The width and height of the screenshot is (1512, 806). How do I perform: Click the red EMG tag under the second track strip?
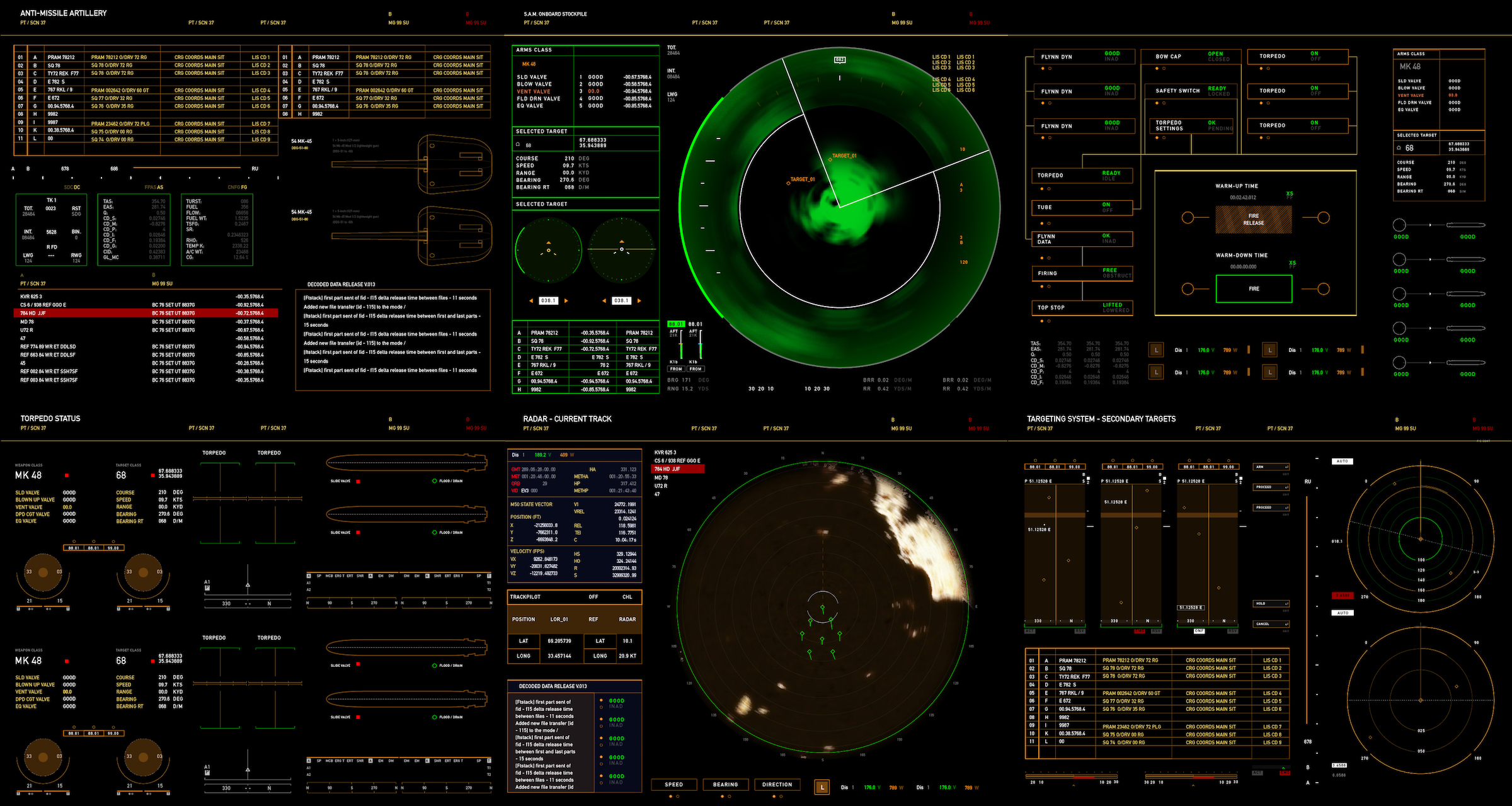[x=1140, y=631]
